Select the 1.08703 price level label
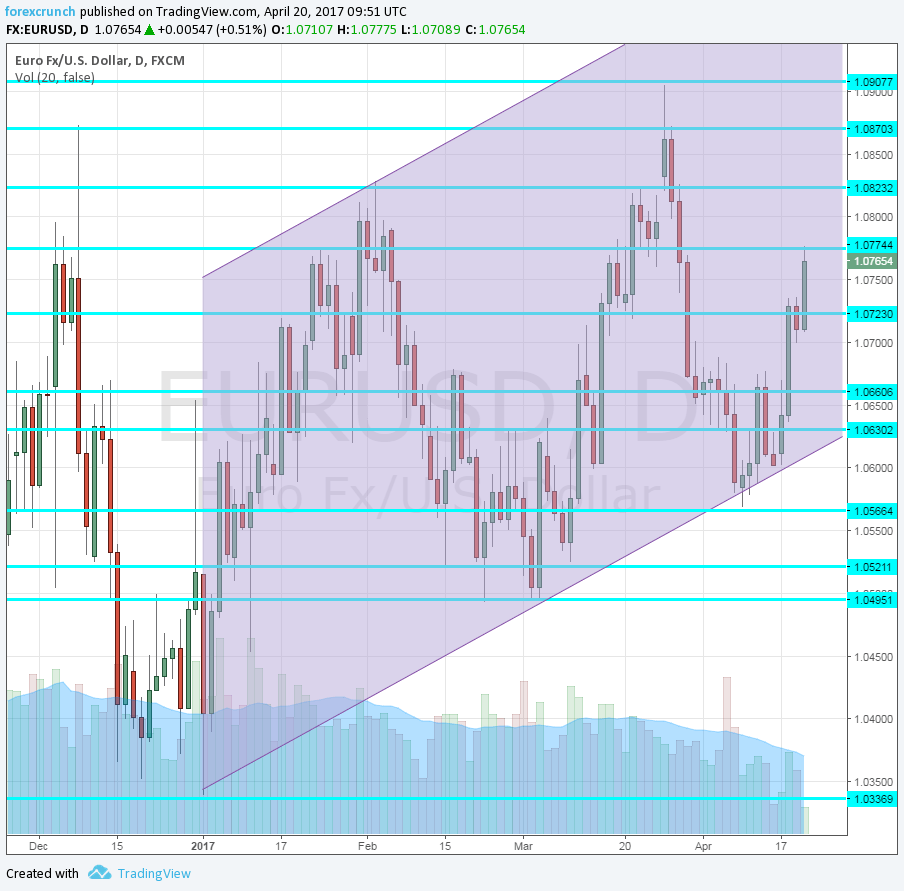The image size is (904, 891). tap(870, 129)
